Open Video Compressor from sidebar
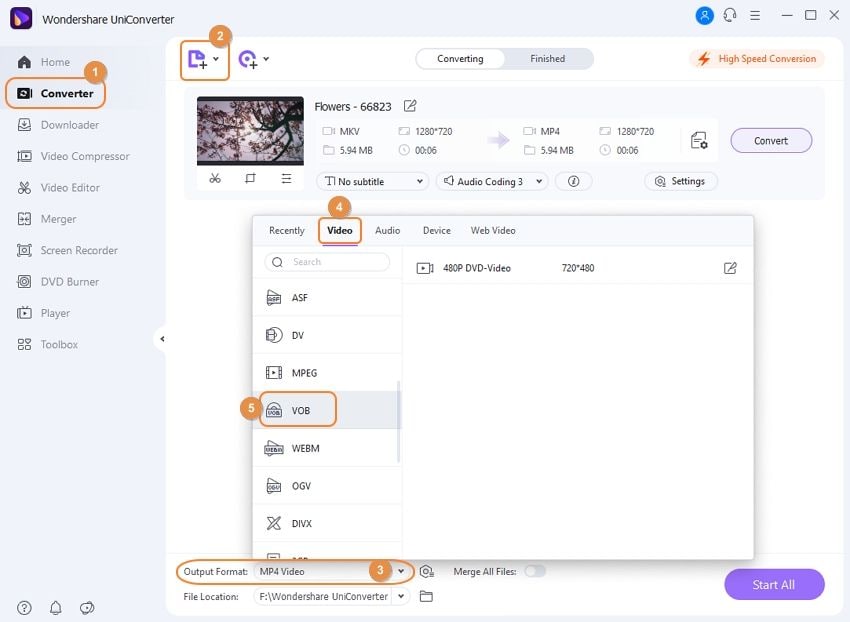850x622 pixels. [73, 156]
